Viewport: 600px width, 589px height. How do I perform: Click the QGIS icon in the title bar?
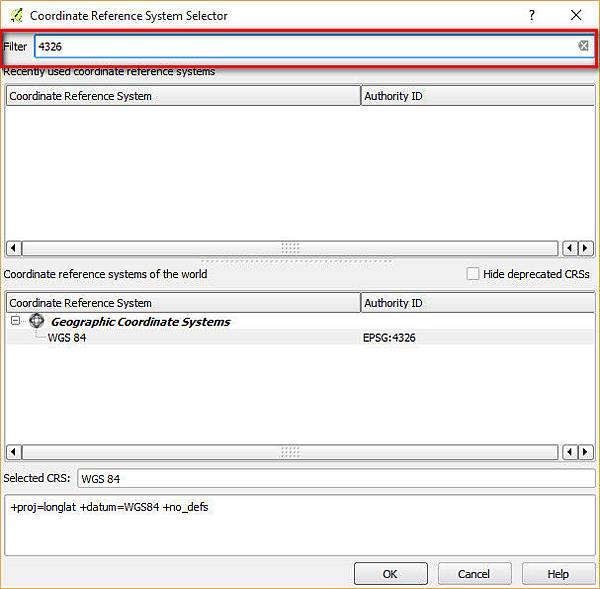(x=16, y=15)
